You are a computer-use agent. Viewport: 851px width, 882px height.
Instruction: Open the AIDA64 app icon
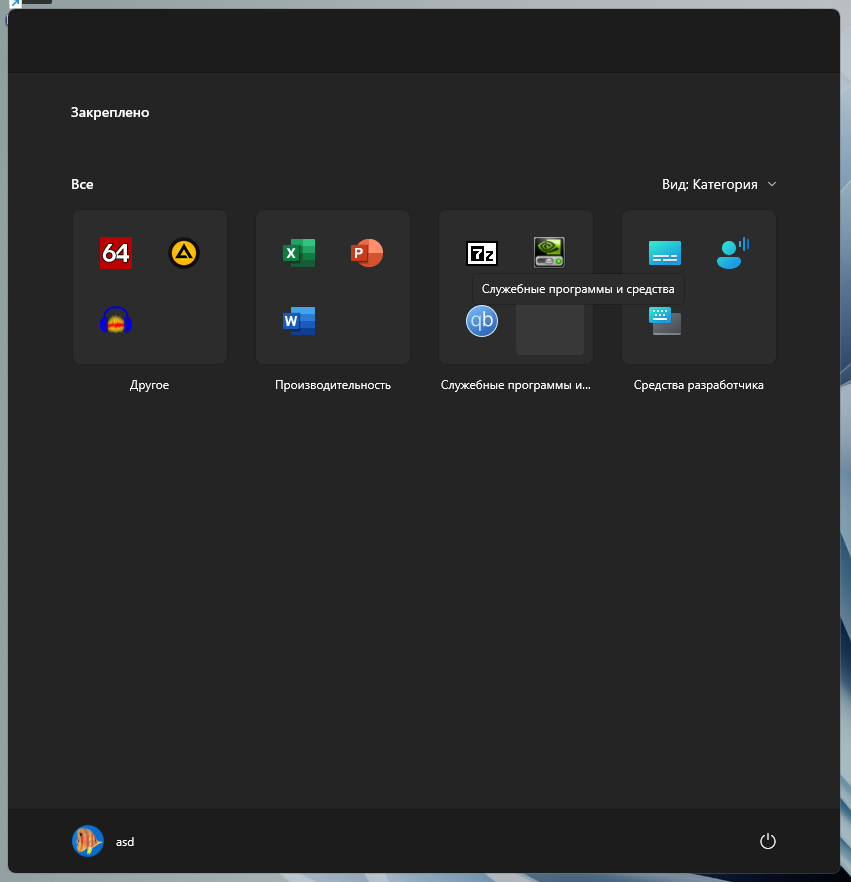coord(116,253)
